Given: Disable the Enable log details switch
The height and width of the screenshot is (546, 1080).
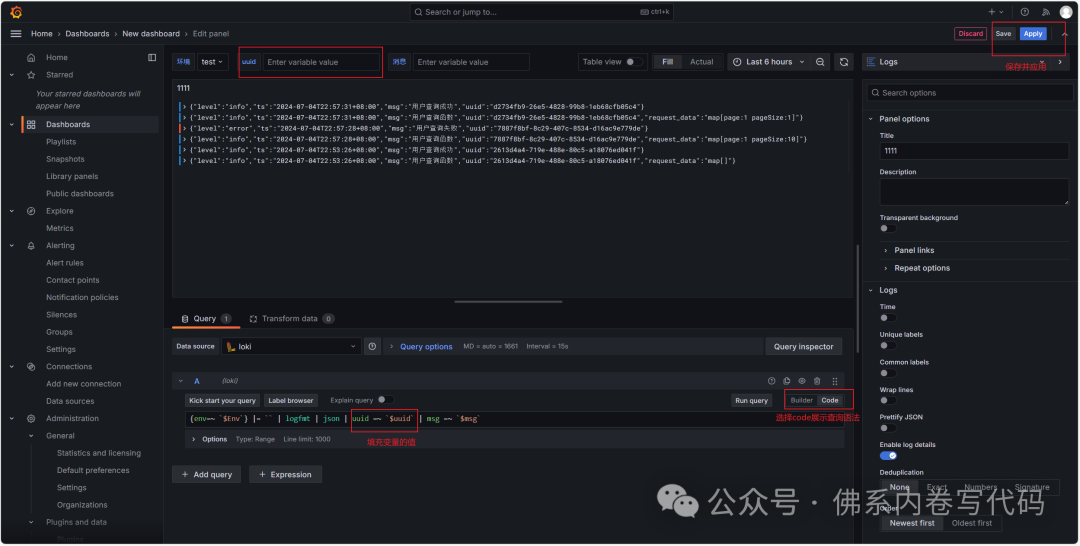Looking at the screenshot, I should (888, 456).
